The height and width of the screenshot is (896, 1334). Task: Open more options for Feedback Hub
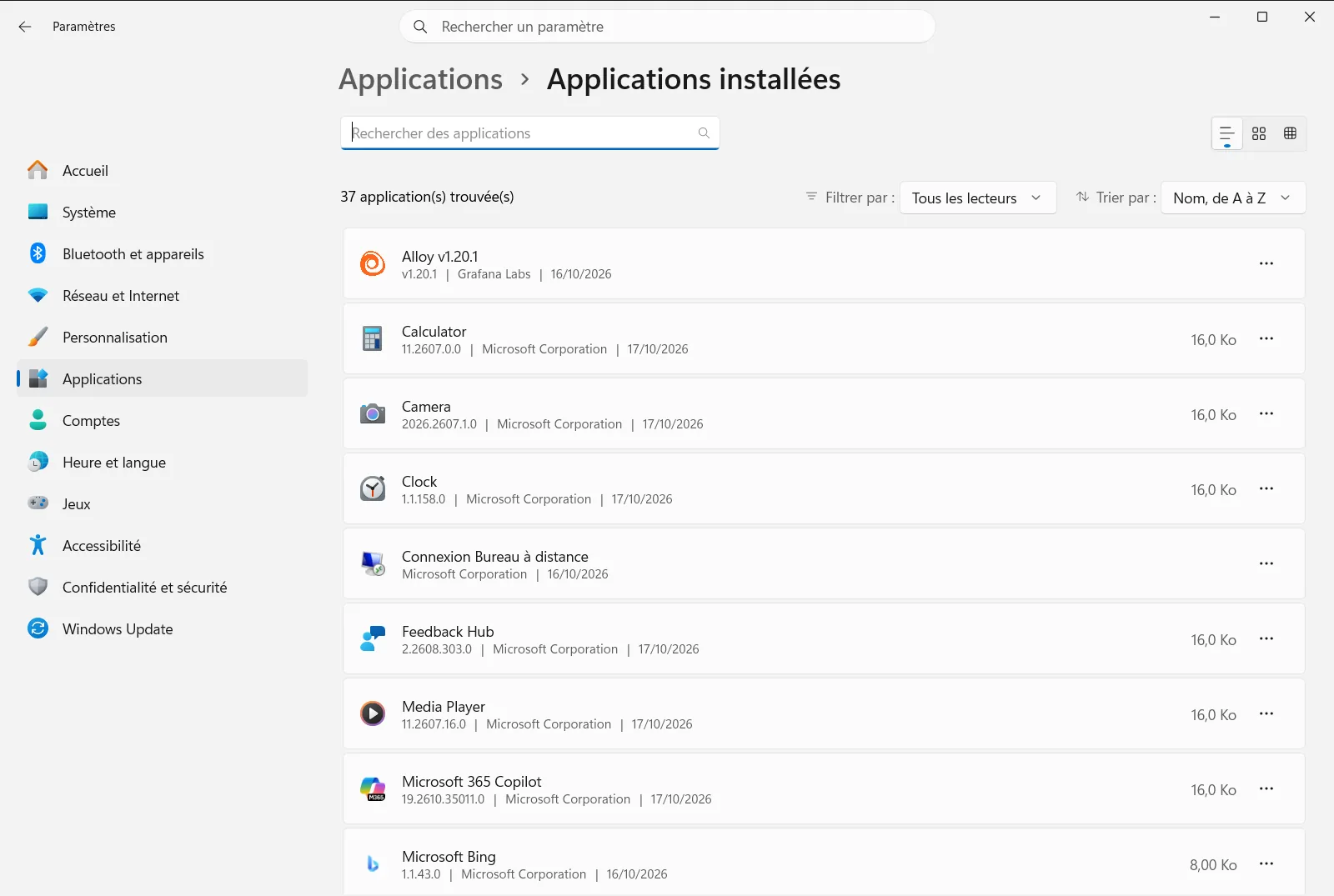pos(1266,638)
